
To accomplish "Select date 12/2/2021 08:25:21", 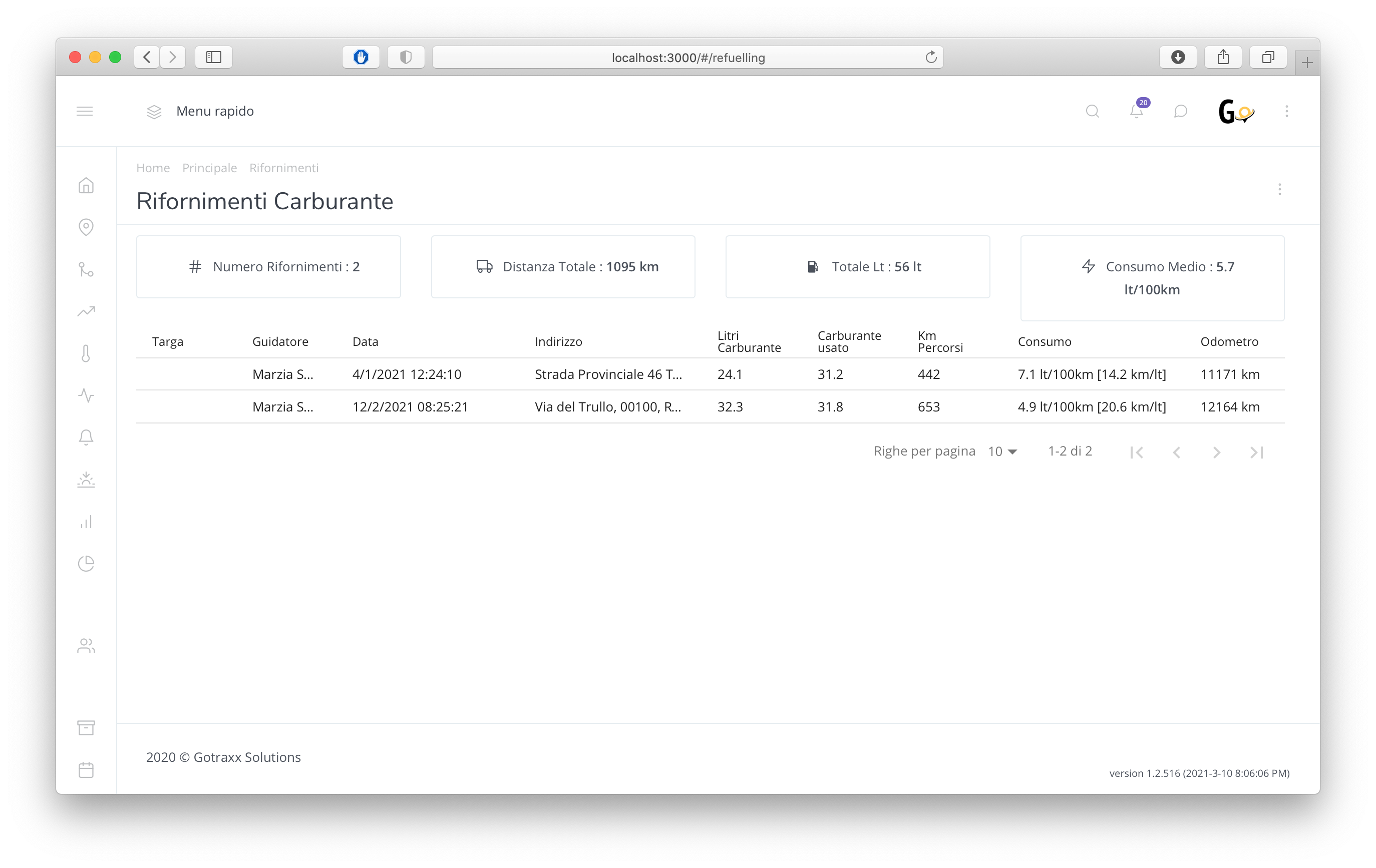I will click(410, 407).
